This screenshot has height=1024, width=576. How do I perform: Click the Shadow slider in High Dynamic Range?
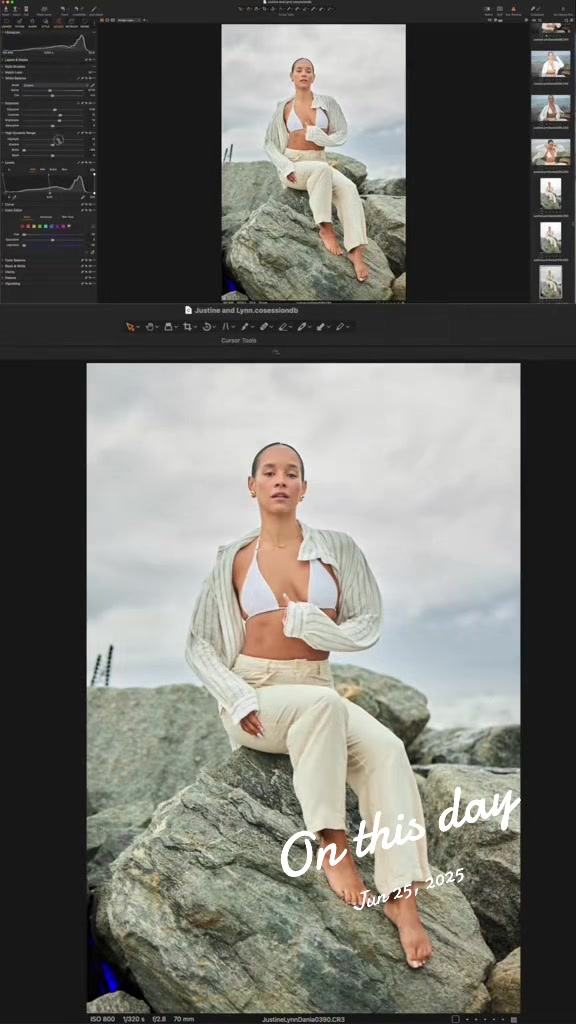tap(52, 144)
